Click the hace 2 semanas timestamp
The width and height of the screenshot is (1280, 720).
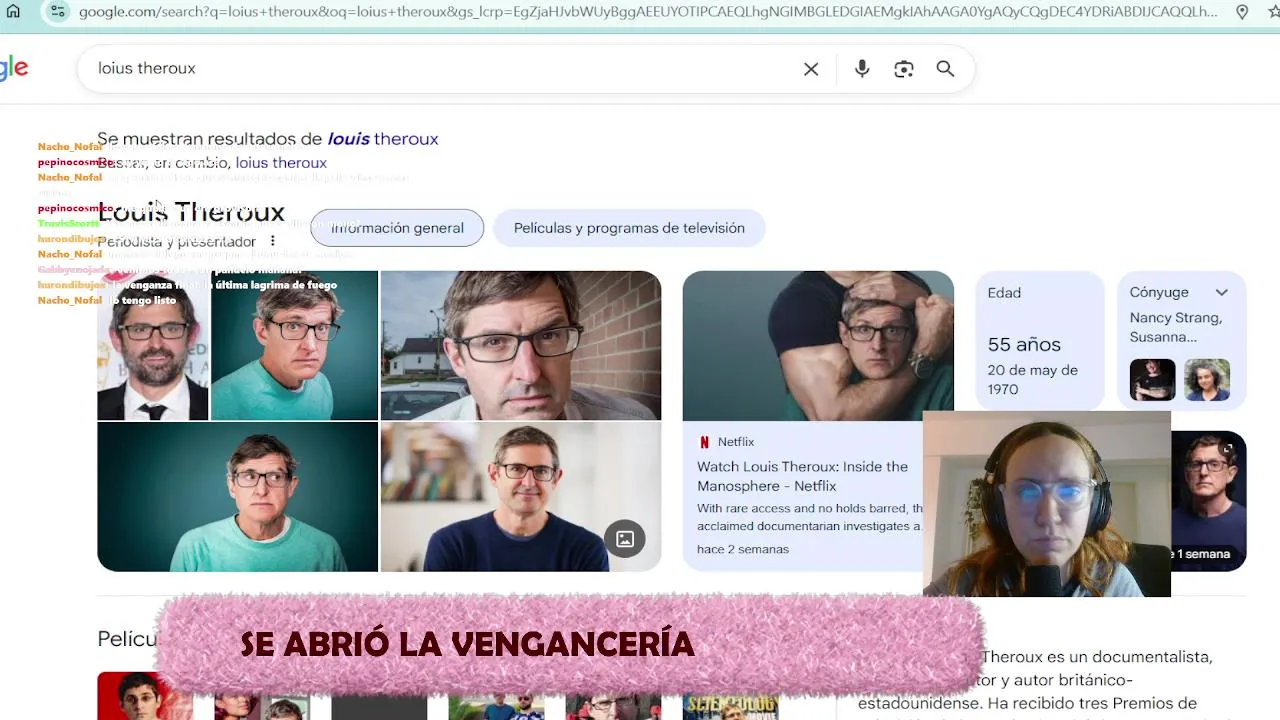tap(743, 549)
